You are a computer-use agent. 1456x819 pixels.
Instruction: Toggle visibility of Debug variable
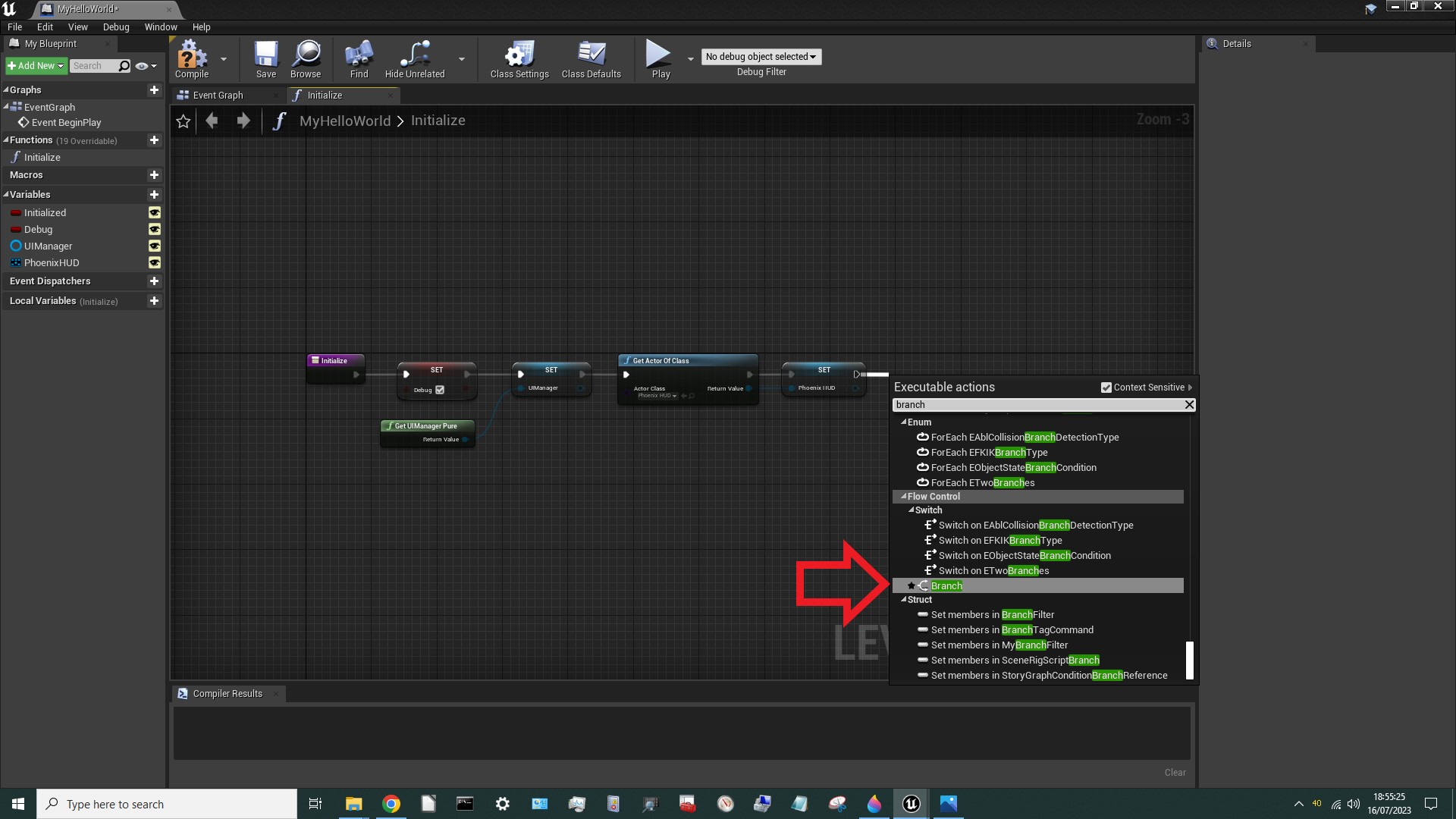(x=155, y=230)
